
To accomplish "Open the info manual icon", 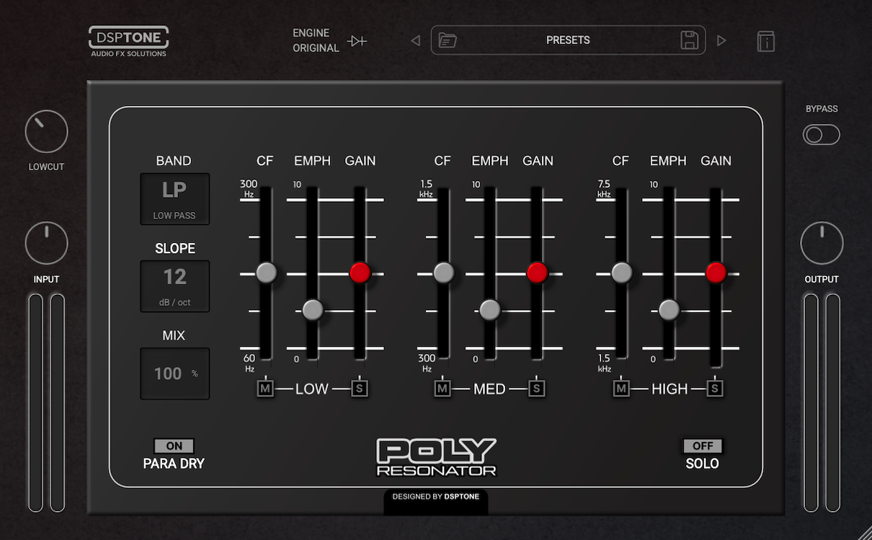I will click(x=765, y=41).
